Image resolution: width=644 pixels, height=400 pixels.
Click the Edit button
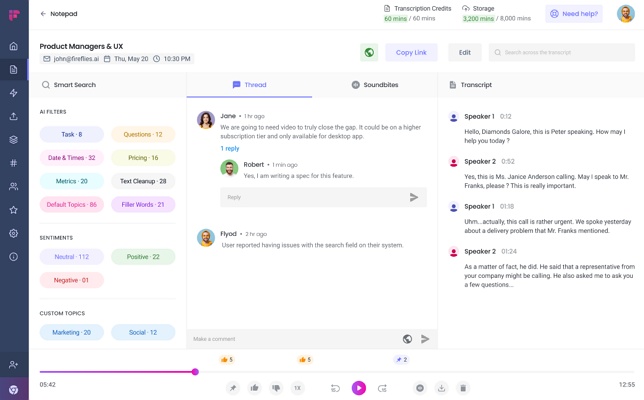click(464, 52)
